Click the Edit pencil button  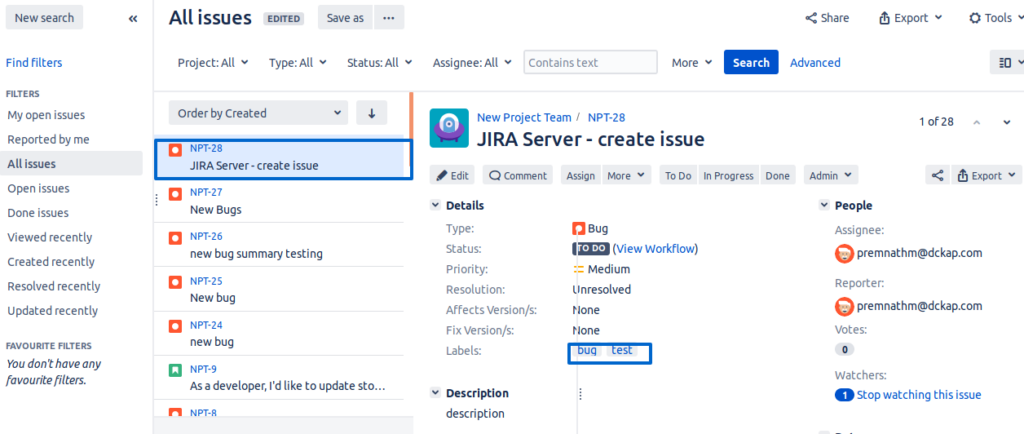[453, 176]
